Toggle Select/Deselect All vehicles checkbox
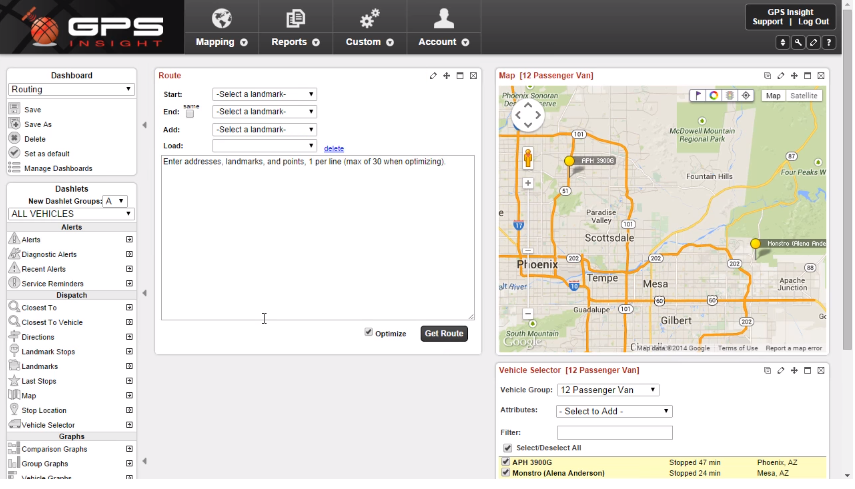 (x=507, y=448)
